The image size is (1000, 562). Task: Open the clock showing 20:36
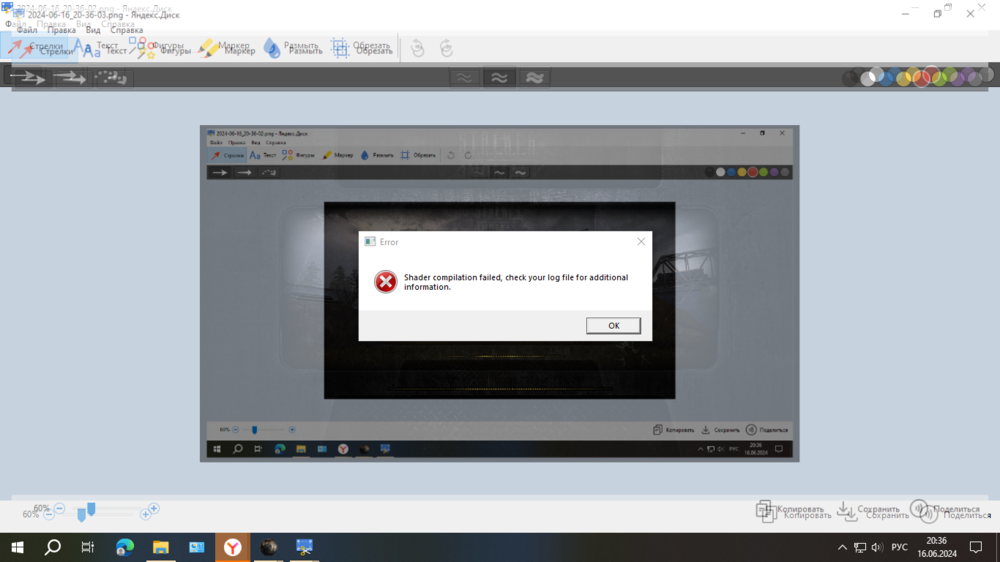pyautogui.click(x=937, y=547)
